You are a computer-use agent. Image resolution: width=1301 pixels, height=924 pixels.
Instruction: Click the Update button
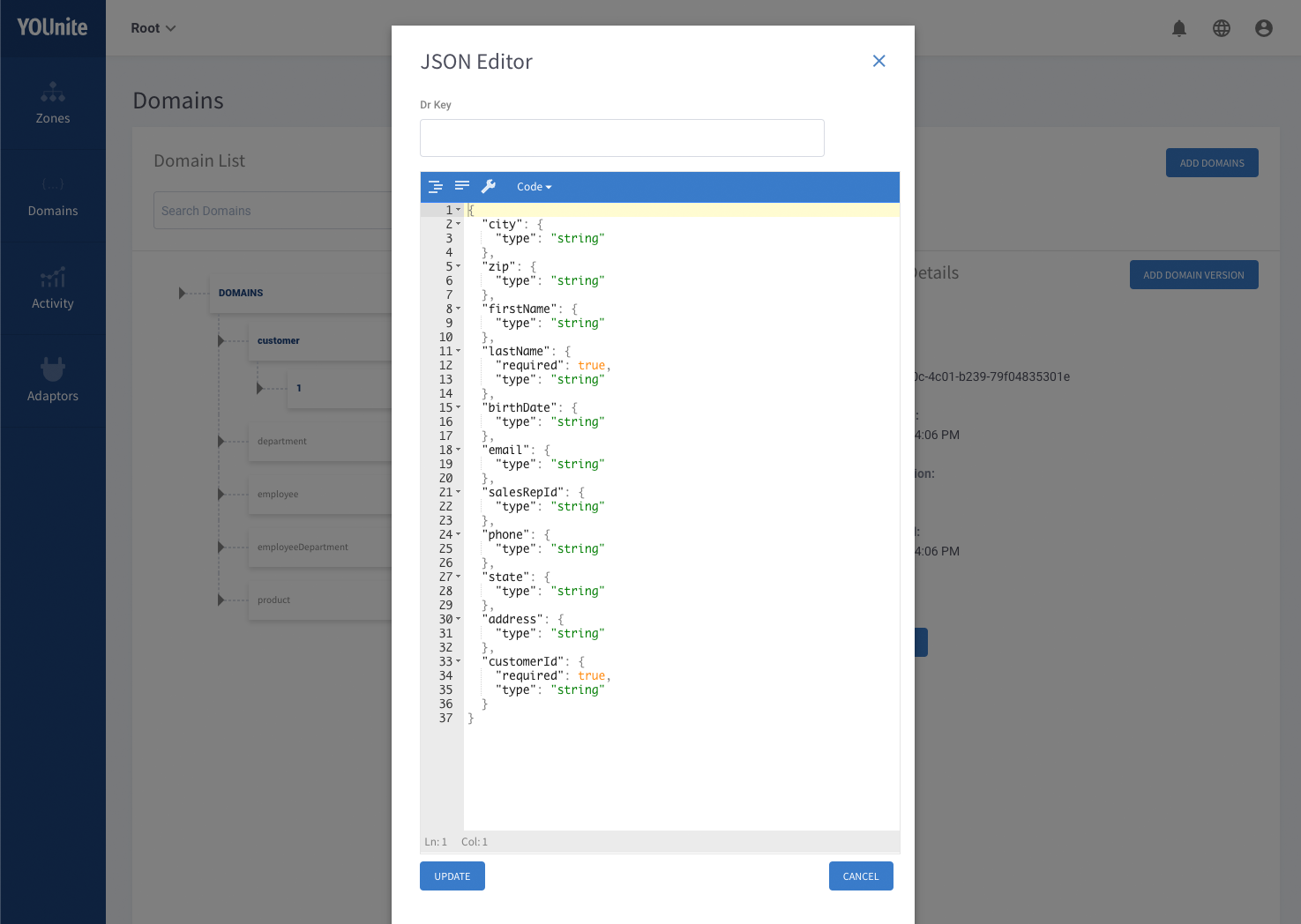point(452,876)
